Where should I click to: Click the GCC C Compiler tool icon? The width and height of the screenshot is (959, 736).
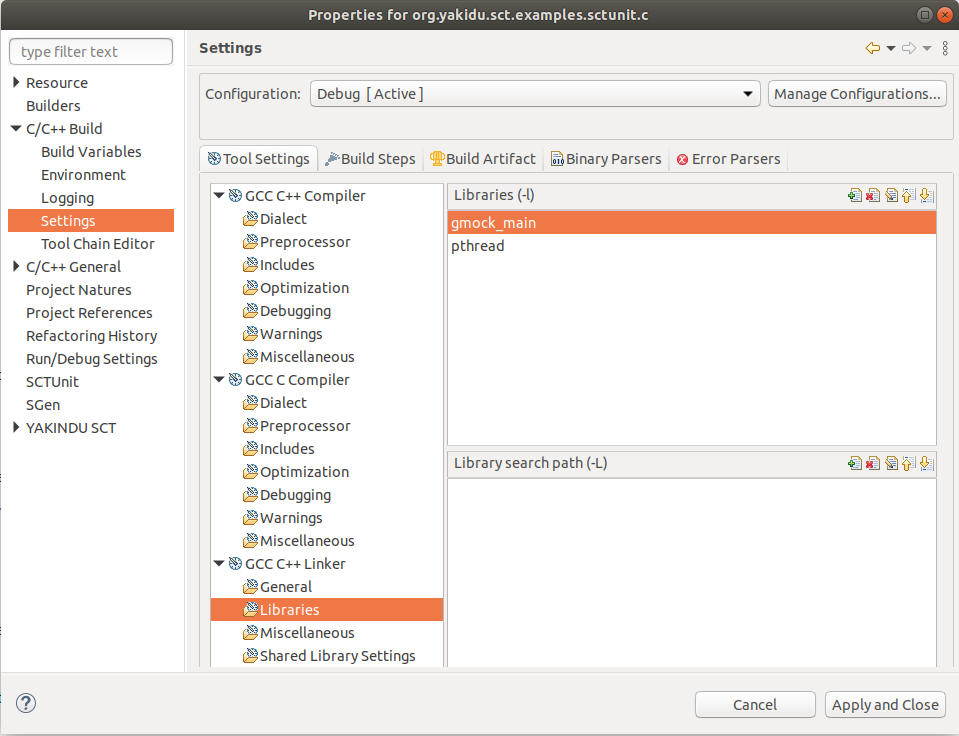click(x=235, y=380)
